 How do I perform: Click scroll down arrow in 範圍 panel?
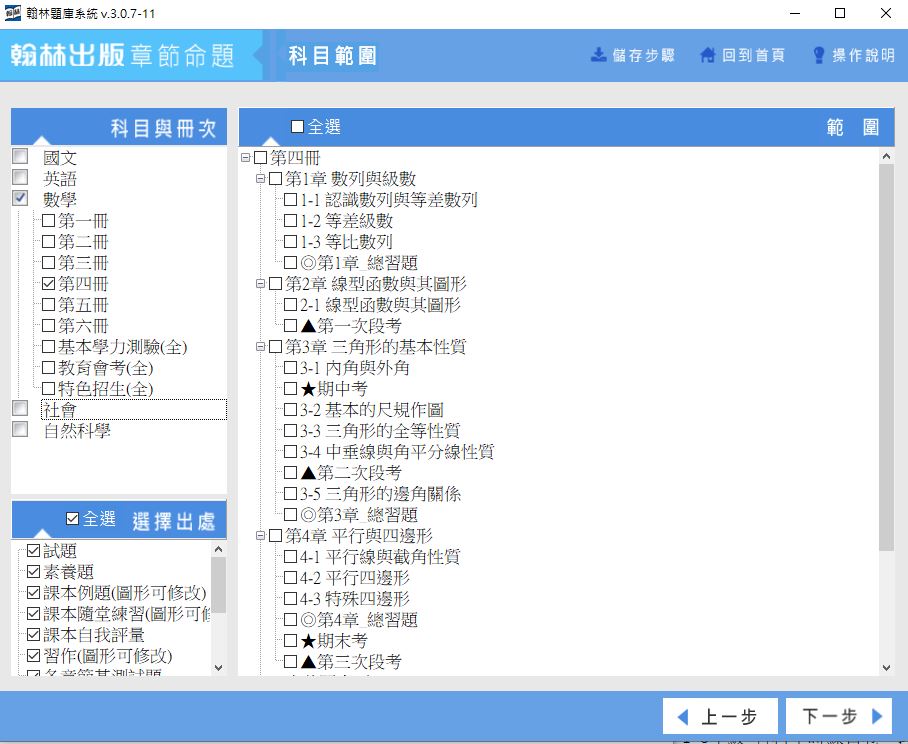click(886, 668)
